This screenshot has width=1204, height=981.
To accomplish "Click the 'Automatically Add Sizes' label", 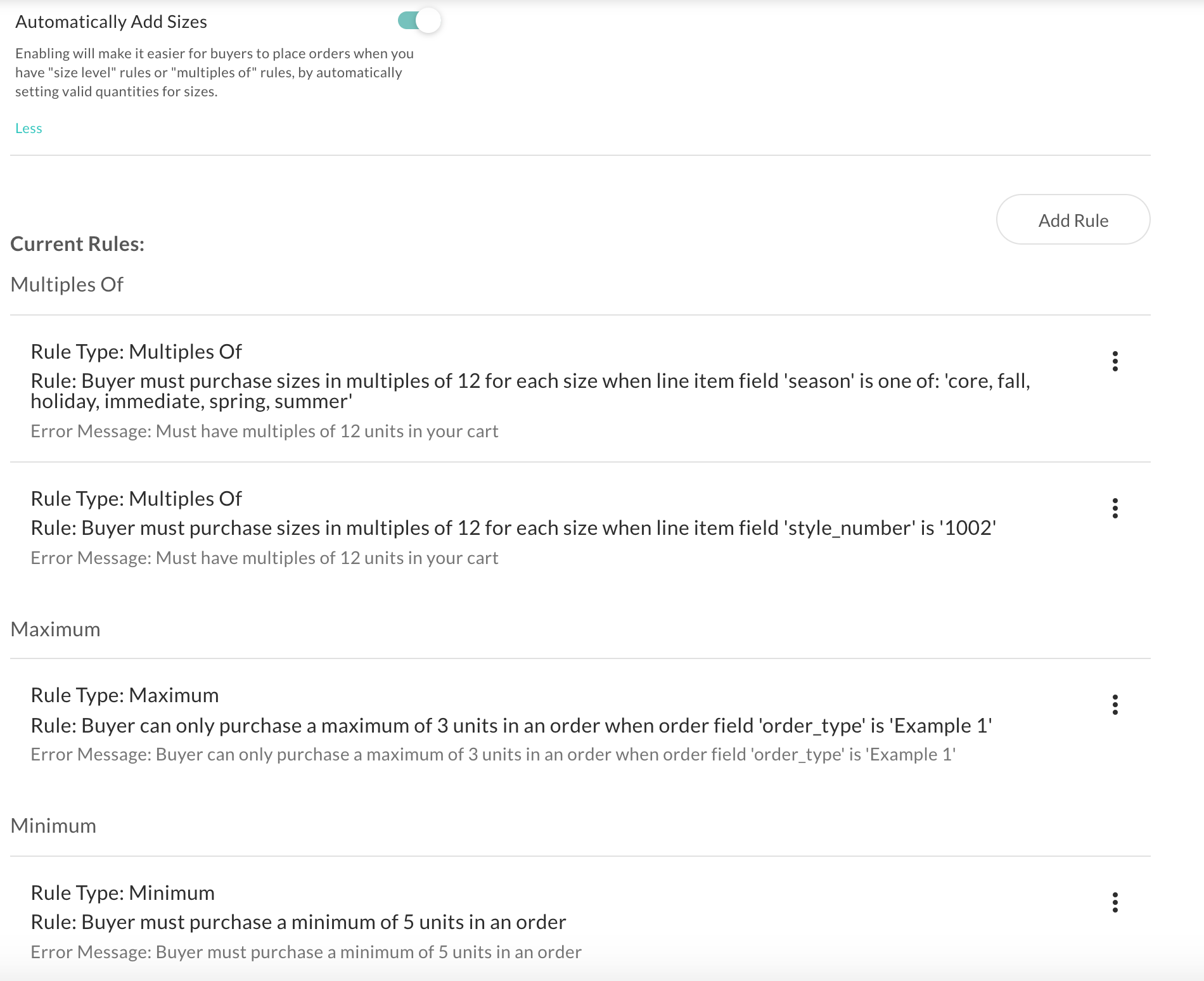I will click(111, 22).
